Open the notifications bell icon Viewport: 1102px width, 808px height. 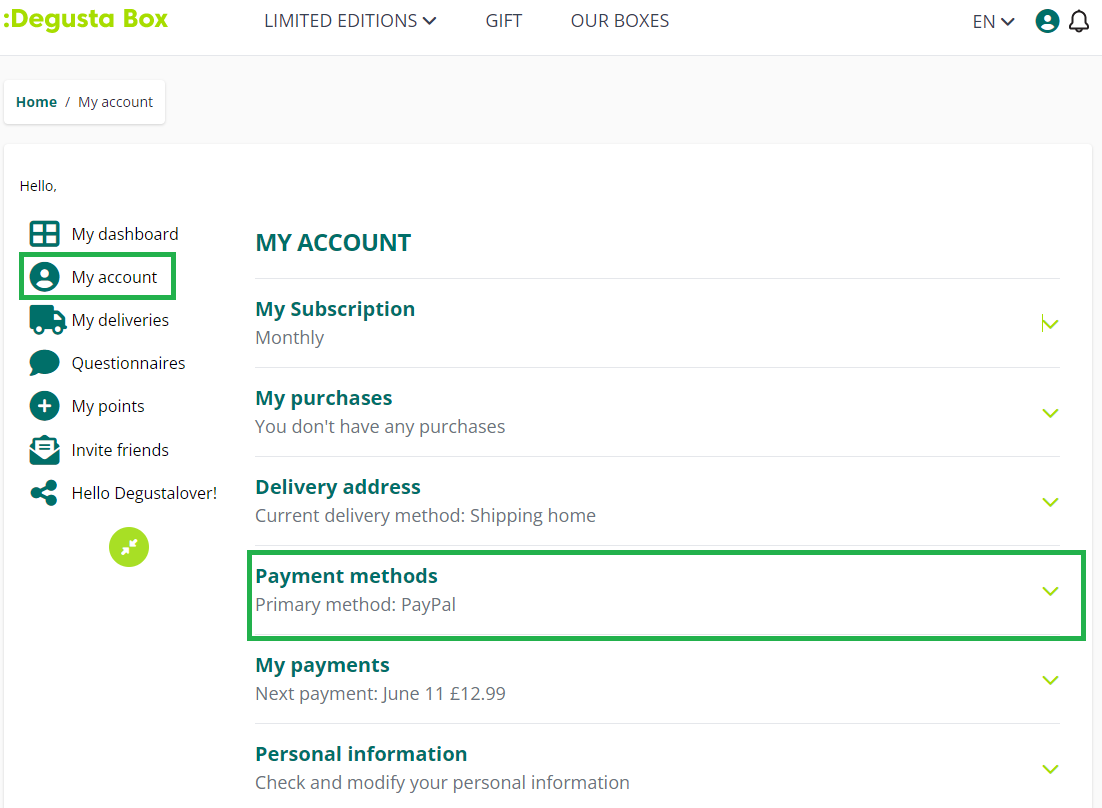tap(1079, 21)
